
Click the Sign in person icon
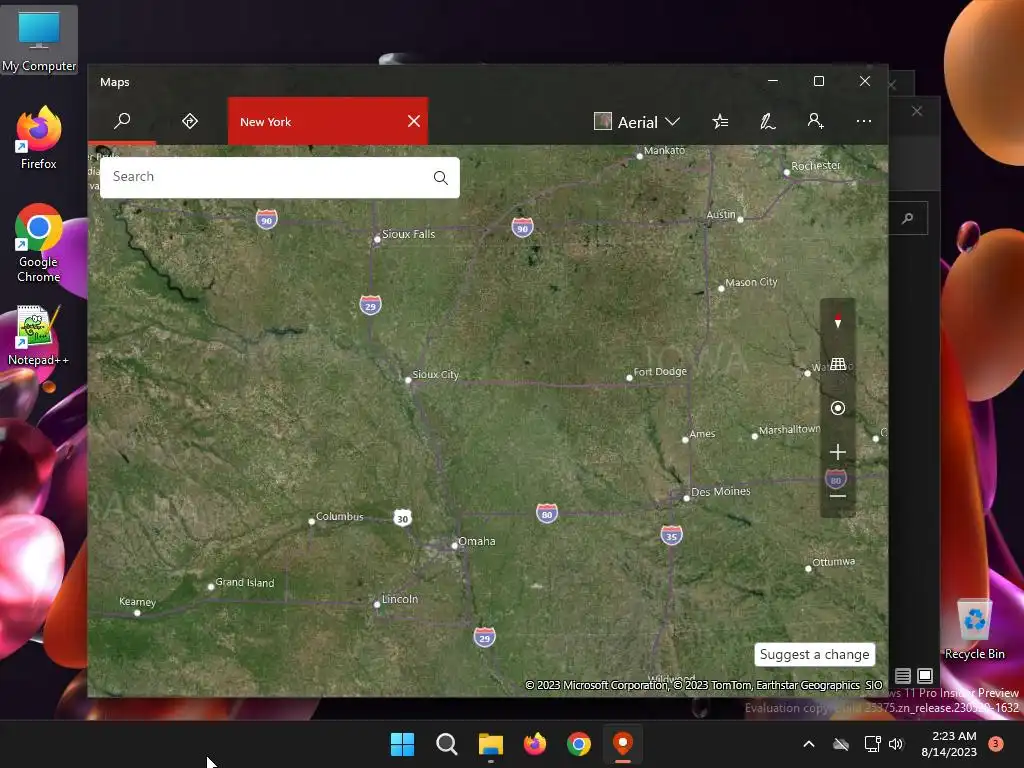(815, 121)
